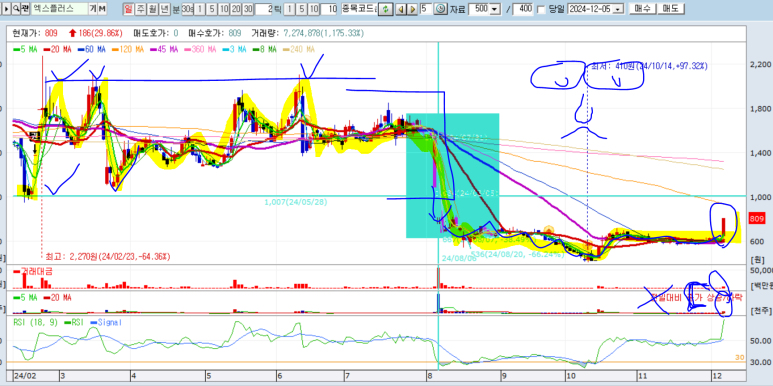
Task: Select the 월 monthly period tab
Action: tap(153, 9)
